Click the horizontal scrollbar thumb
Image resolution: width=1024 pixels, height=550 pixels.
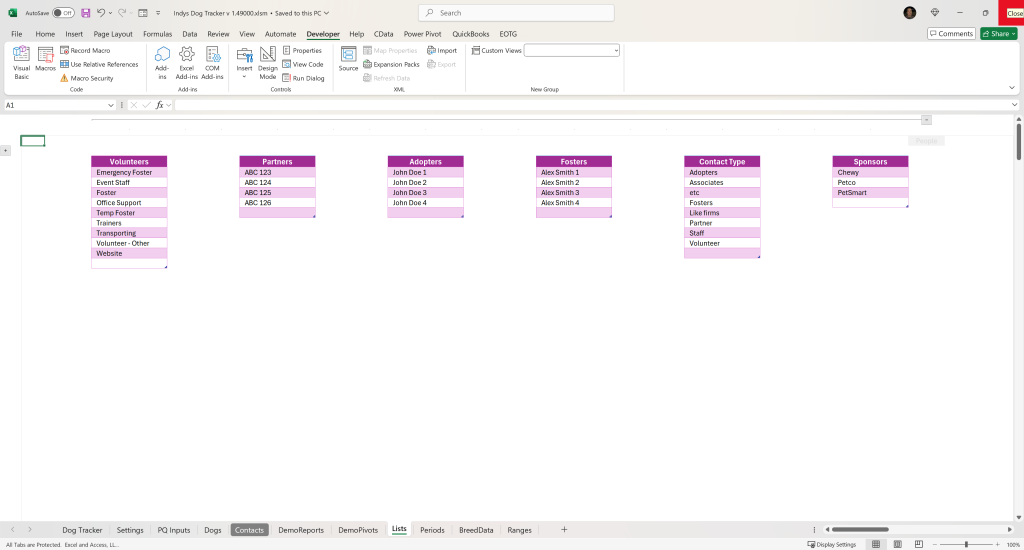[860, 530]
